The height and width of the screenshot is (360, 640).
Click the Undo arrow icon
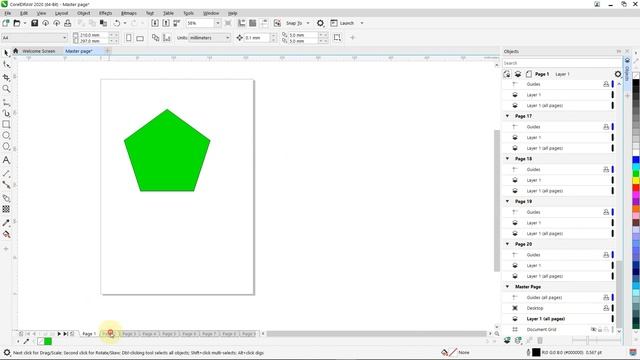point(117,23)
